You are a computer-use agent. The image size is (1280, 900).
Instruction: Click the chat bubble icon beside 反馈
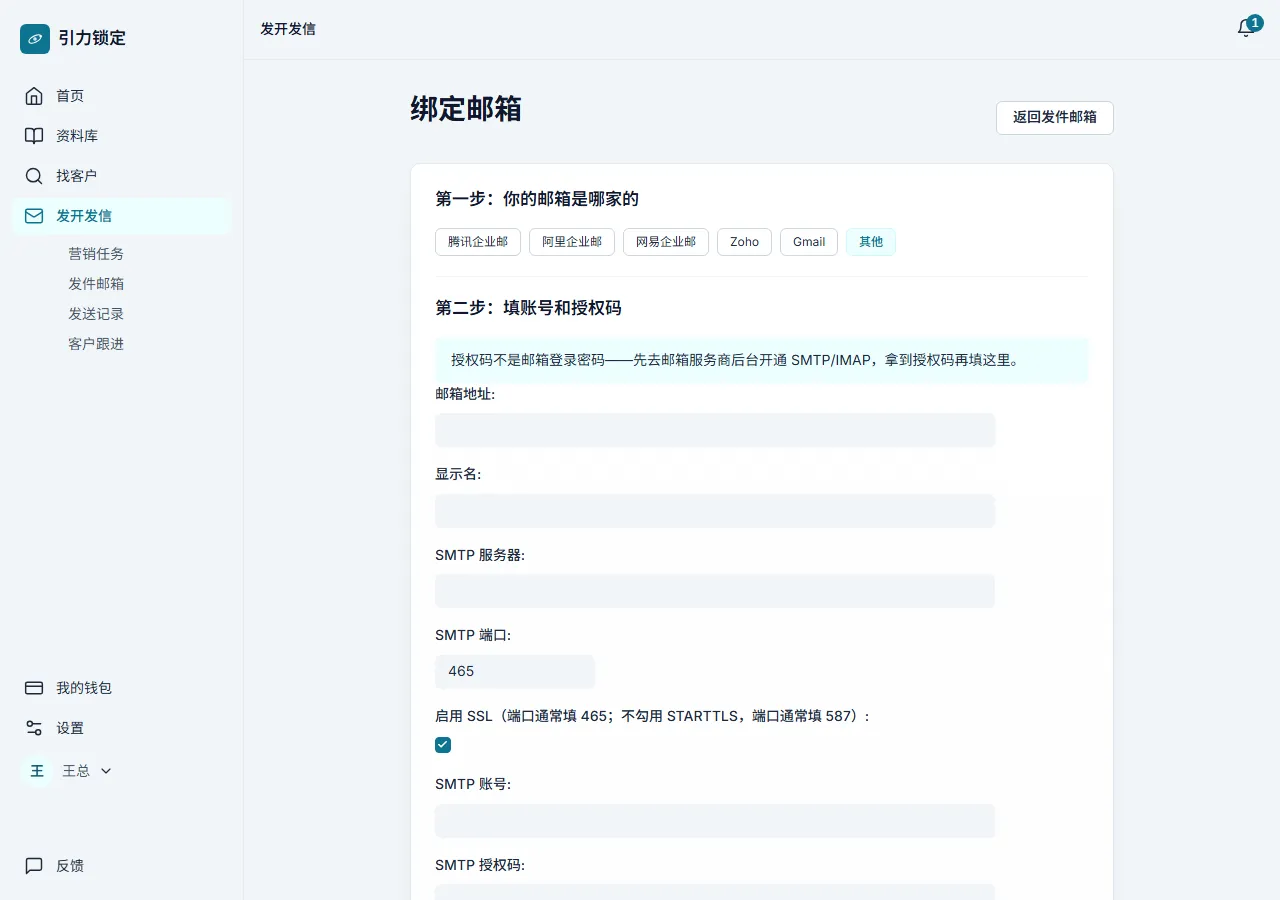(x=34, y=866)
